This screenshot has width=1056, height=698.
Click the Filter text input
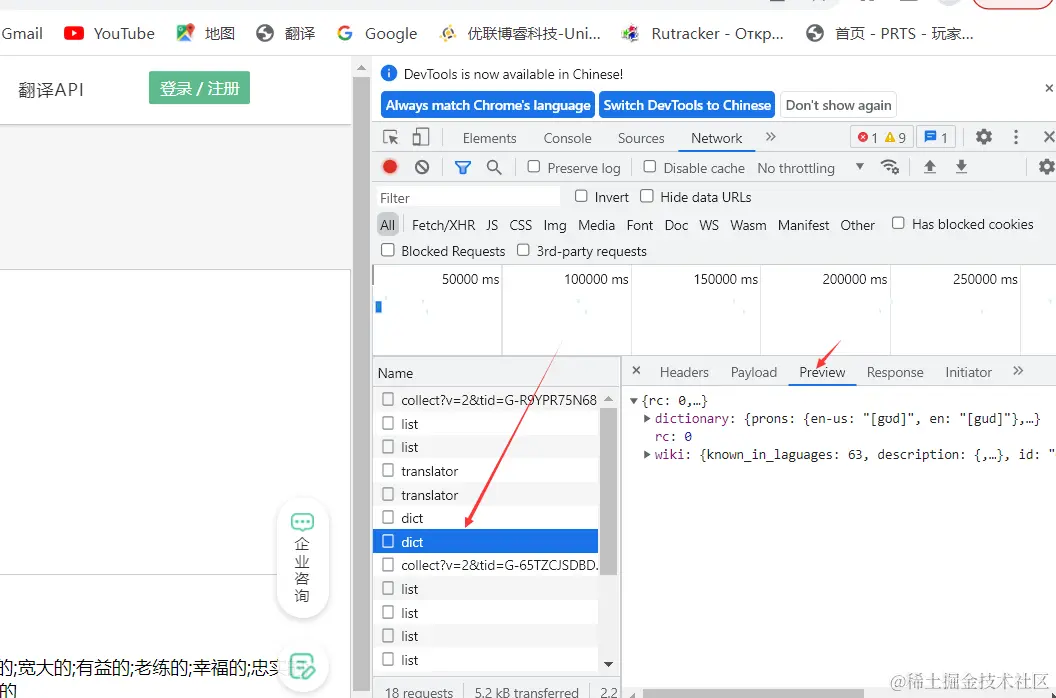coord(468,197)
